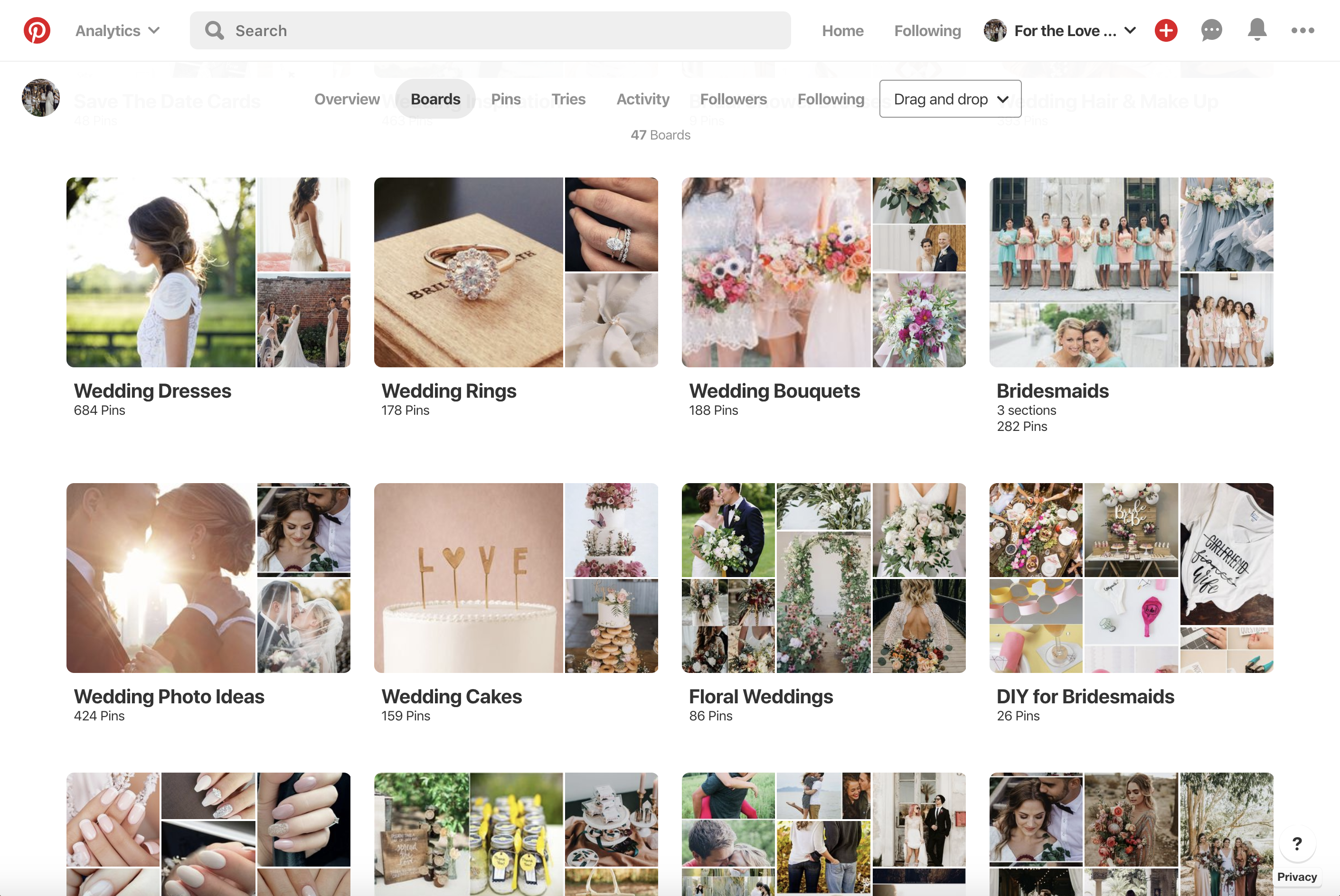Image resolution: width=1340 pixels, height=896 pixels.
Task: Open the Bridesmaids board cover image
Action: [x=1132, y=272]
